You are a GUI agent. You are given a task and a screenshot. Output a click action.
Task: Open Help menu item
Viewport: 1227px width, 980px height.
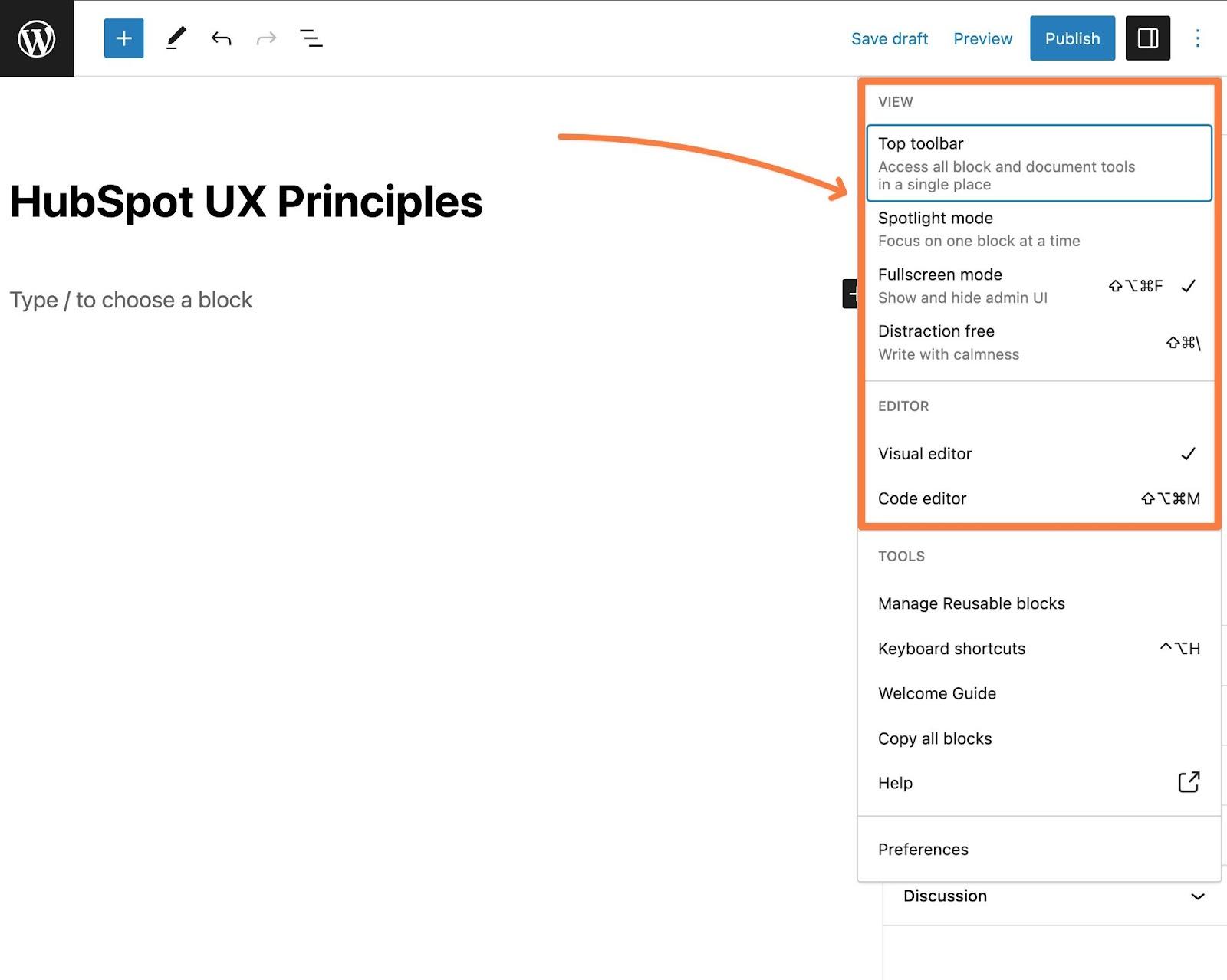coord(1039,783)
